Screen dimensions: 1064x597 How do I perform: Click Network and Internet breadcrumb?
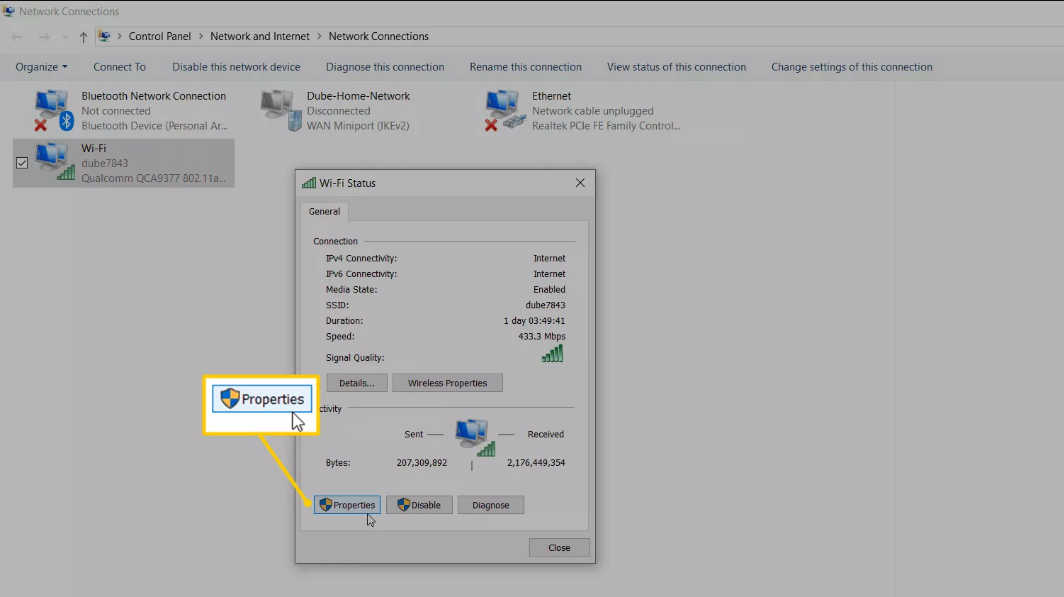pos(260,36)
